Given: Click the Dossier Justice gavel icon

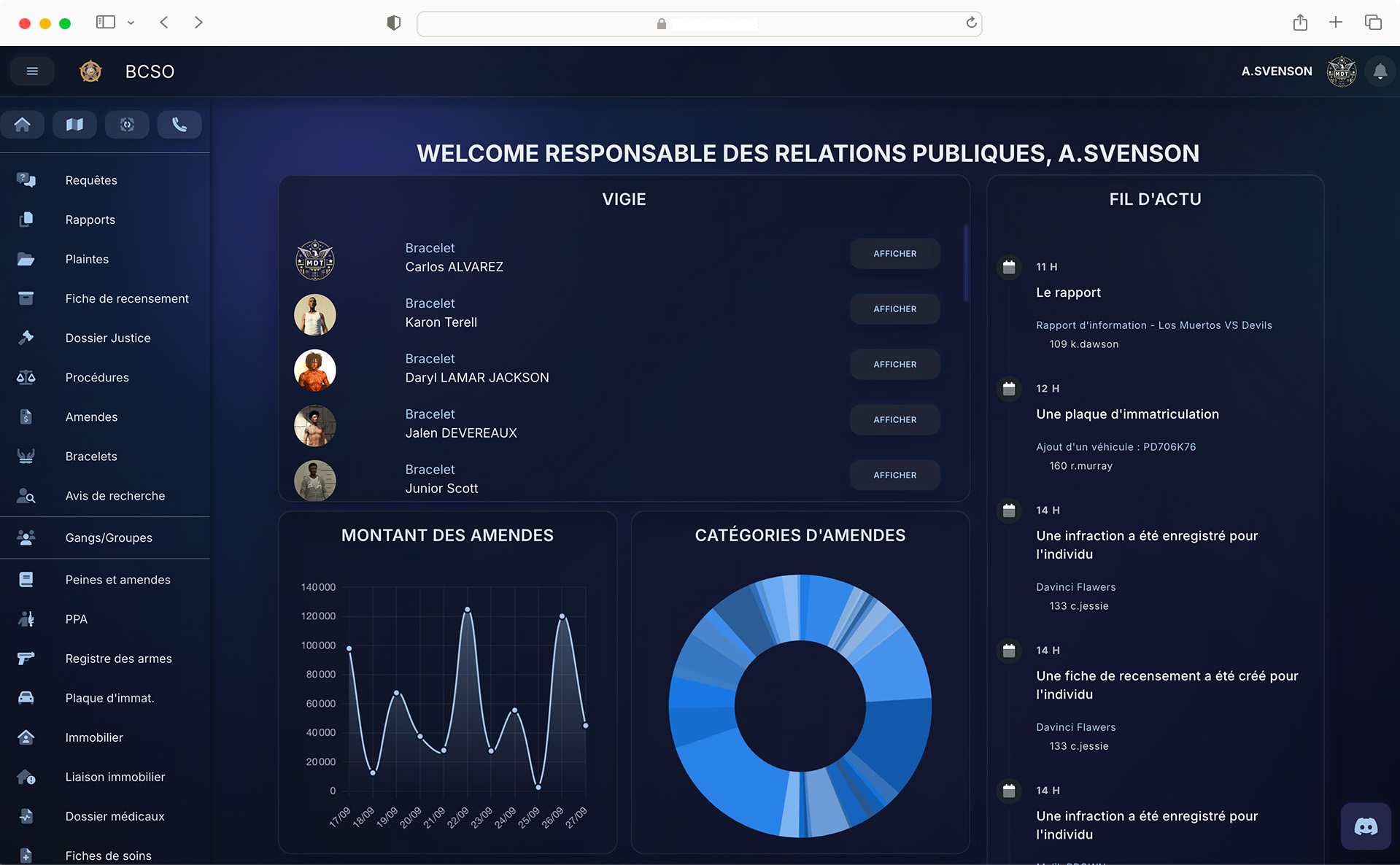Looking at the screenshot, I should click(x=26, y=338).
